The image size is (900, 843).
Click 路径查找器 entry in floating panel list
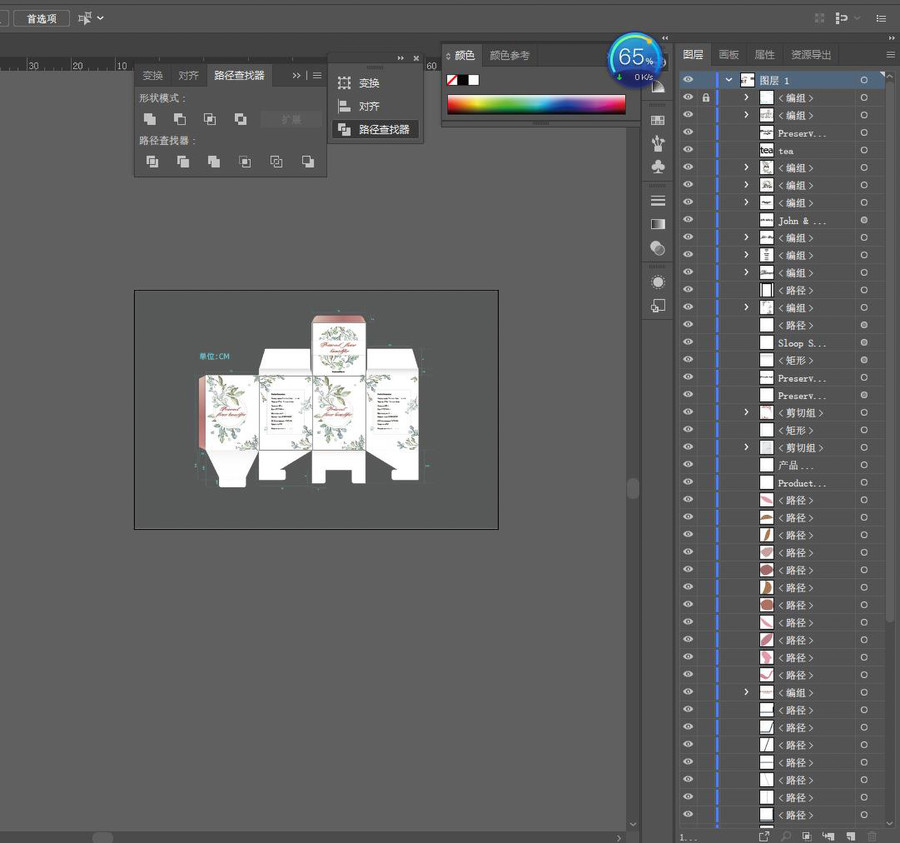[375, 130]
